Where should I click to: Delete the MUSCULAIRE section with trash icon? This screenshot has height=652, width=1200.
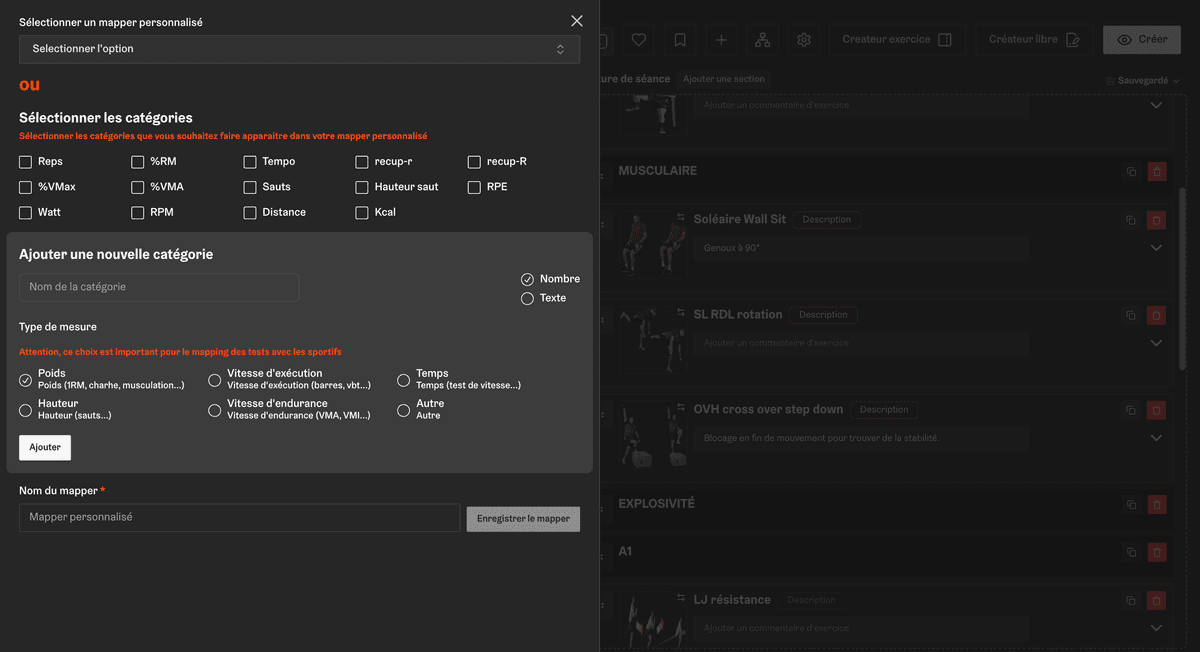coord(1157,172)
